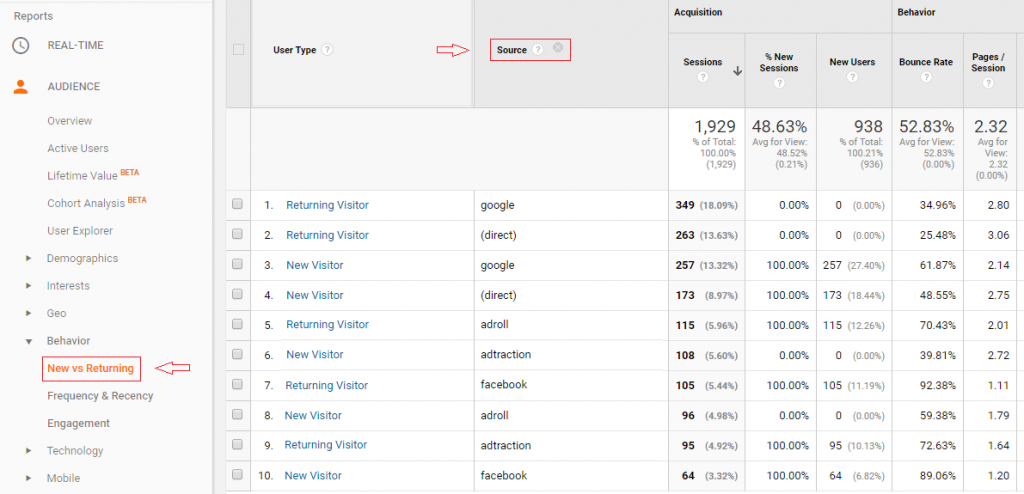Remove the Source secondary dimension
1024x494 pixels.
[x=558, y=48]
